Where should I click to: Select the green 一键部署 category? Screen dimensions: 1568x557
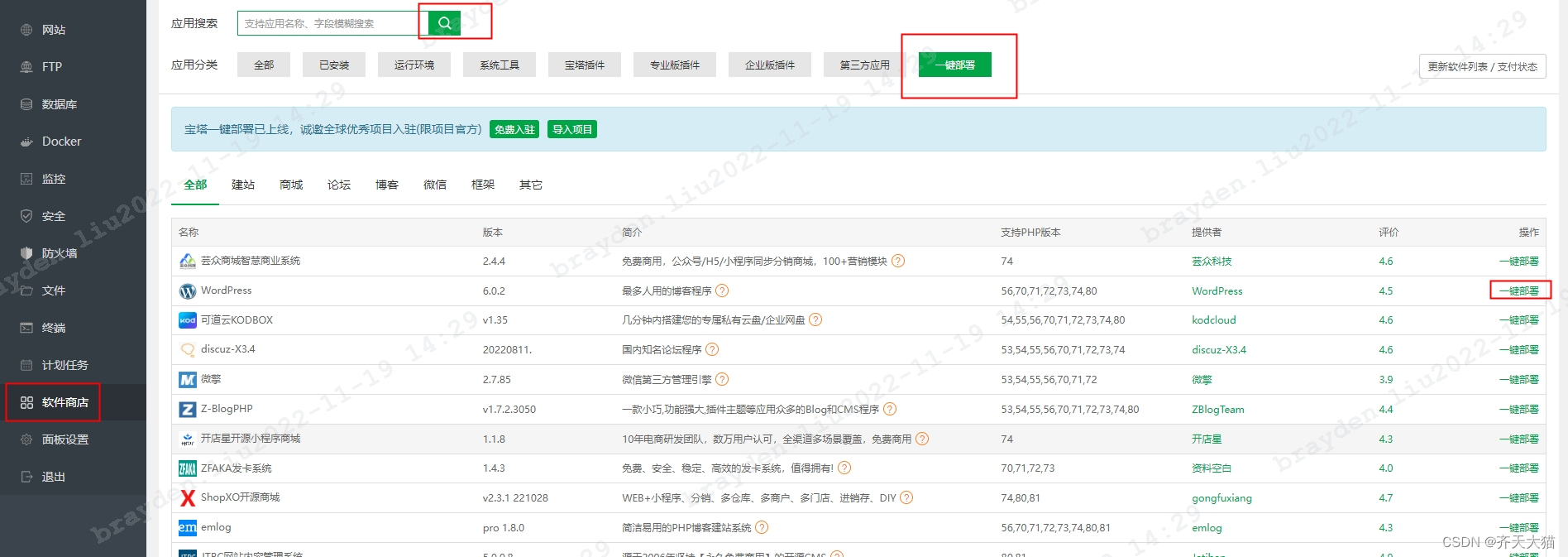pos(955,65)
